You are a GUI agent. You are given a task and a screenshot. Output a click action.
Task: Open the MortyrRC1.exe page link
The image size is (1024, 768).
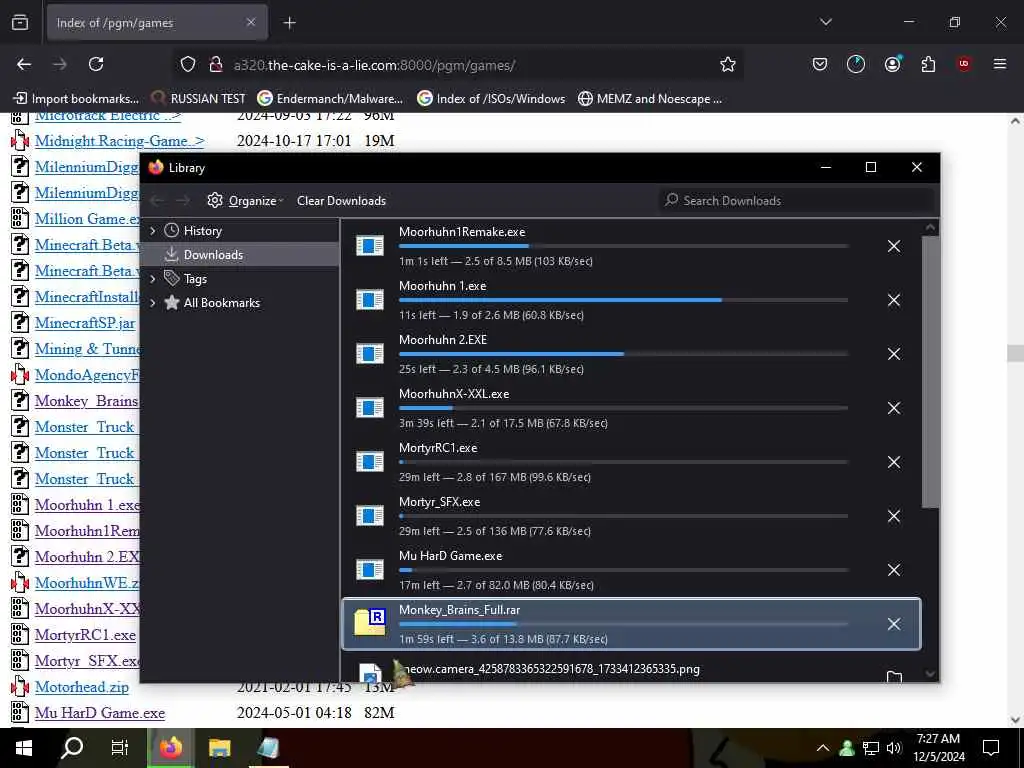(x=86, y=635)
